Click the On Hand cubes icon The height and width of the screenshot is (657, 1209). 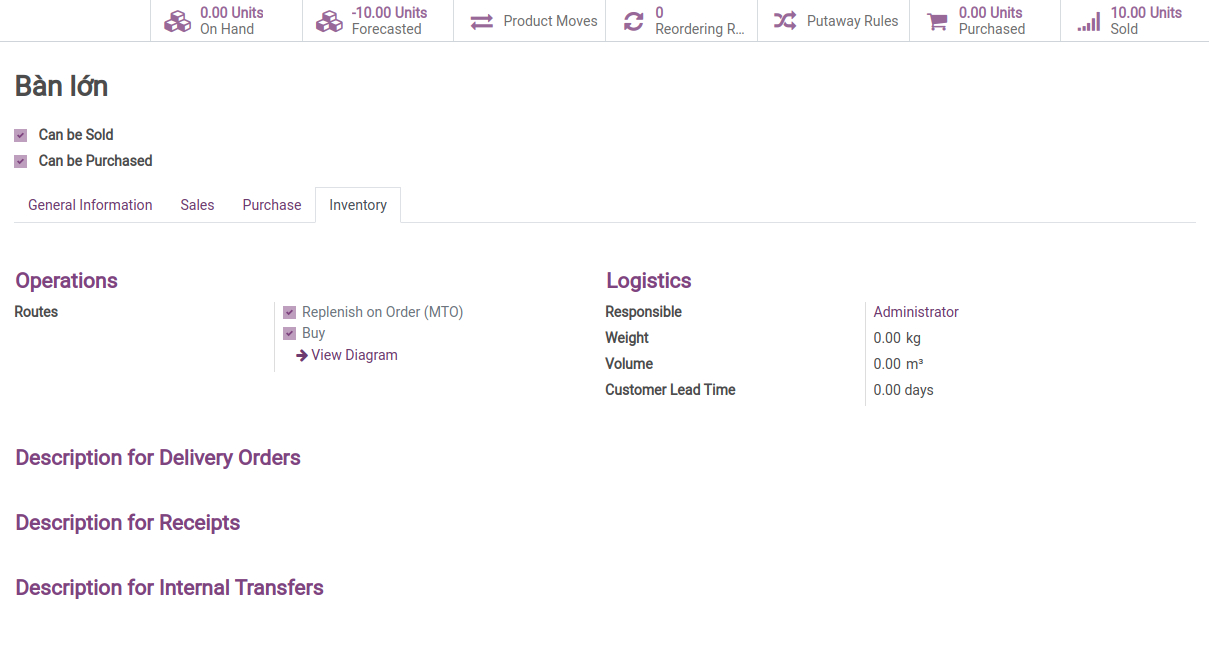[177, 21]
